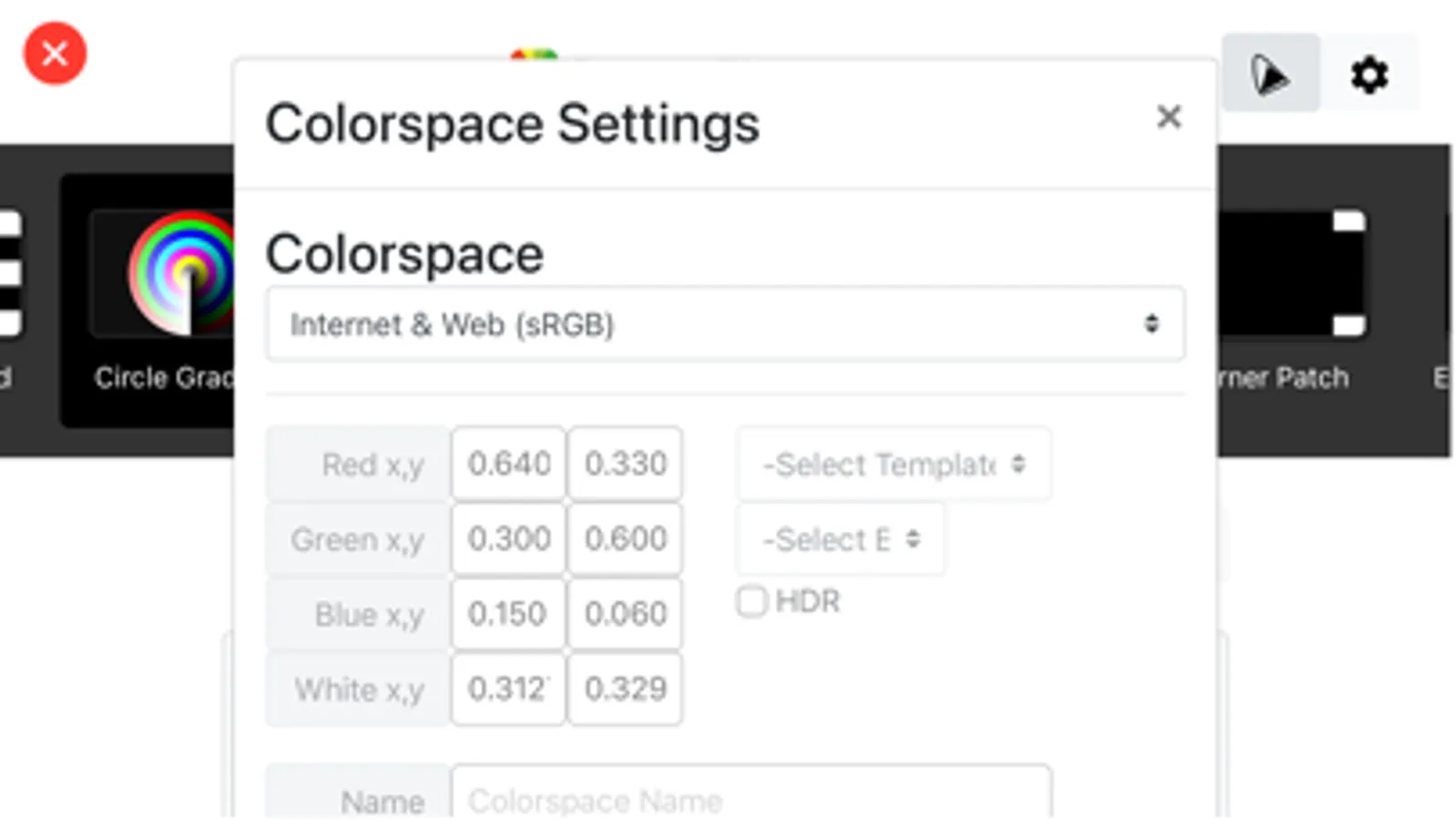Close the Colorspace Settings dialog
Viewport: 1456px width, 820px height.
(x=1168, y=117)
